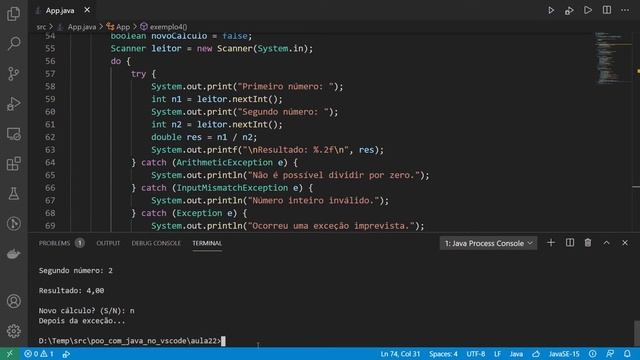Click JavaSE-15 runtime in status bar
The height and width of the screenshot is (360, 640).
(x=564, y=354)
